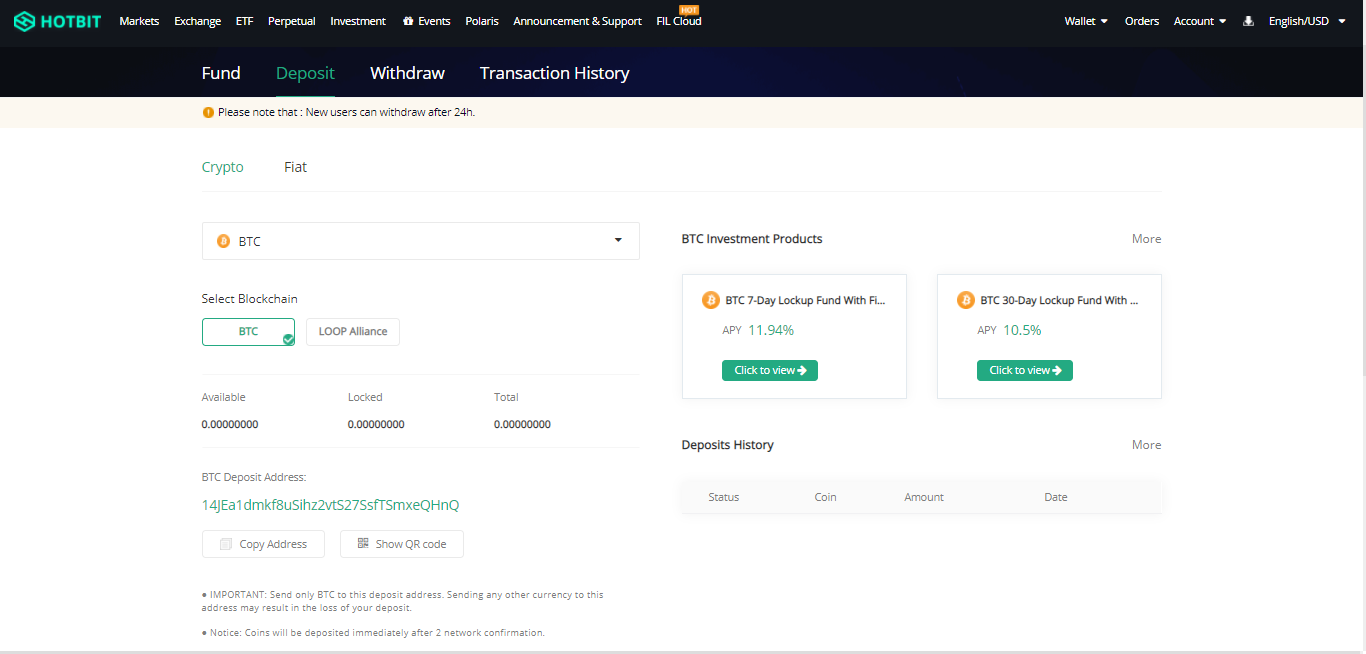Click the Bitcoin icon in coin selector

point(223,241)
